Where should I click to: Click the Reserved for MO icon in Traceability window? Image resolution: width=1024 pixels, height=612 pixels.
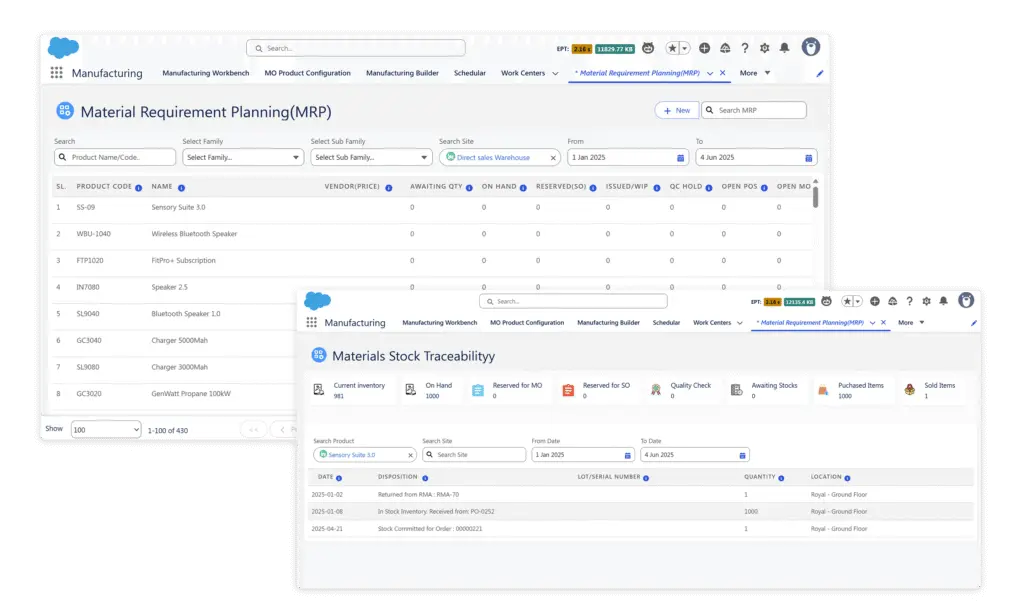[x=478, y=390]
